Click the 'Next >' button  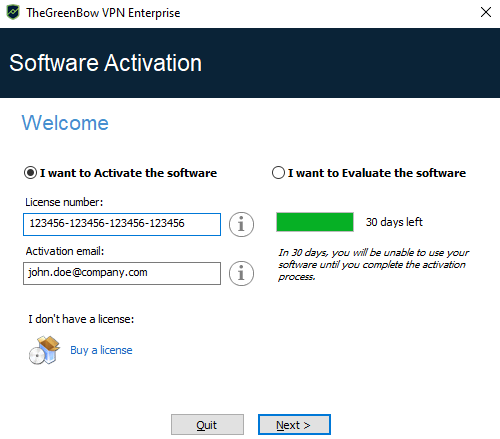tap(294, 425)
